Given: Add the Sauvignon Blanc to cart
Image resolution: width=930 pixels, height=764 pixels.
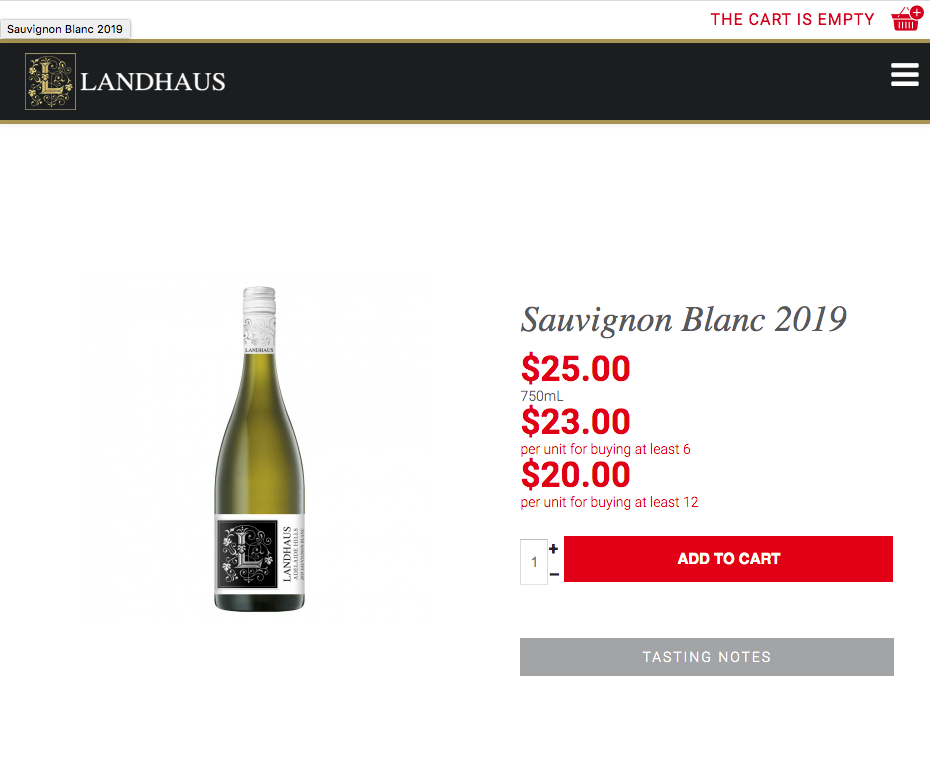Looking at the screenshot, I should click(x=728, y=559).
